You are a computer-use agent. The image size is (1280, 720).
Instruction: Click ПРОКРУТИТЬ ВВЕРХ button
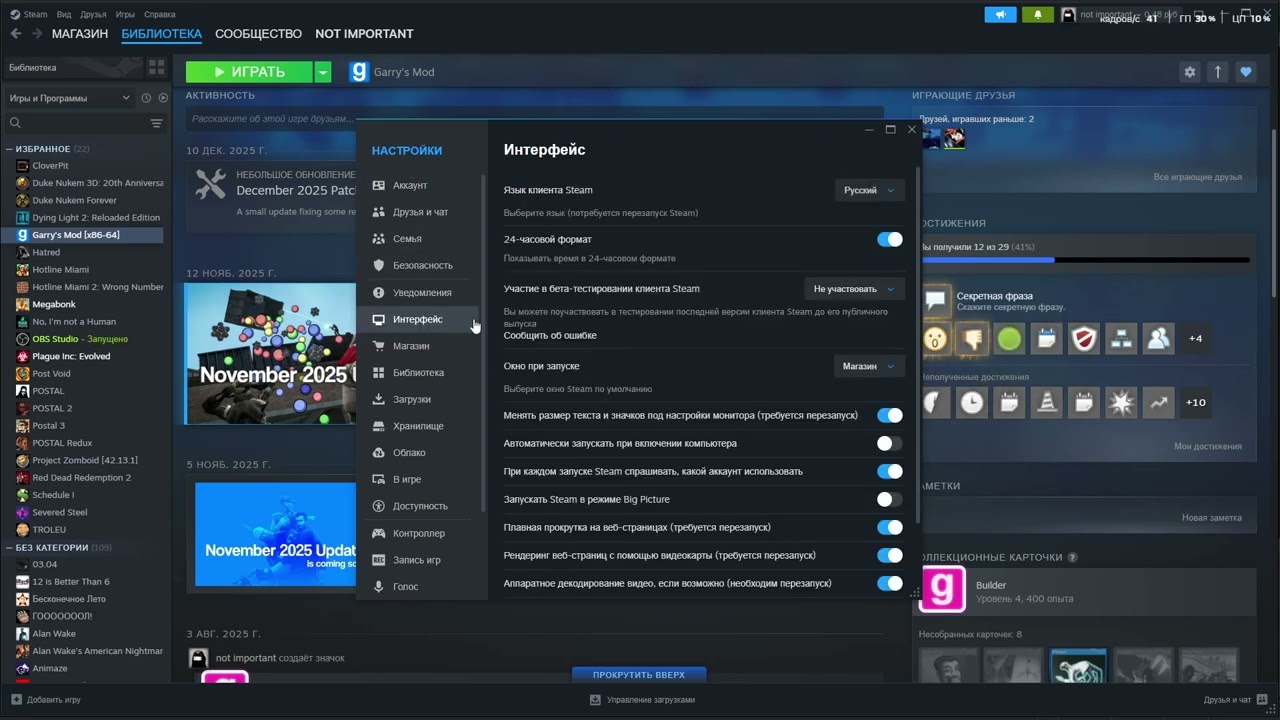pos(639,675)
